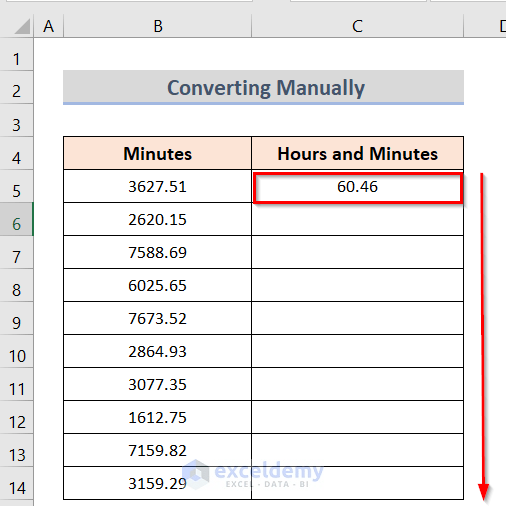Select row 7 header
Image resolution: width=506 pixels, height=506 pixels.
pos(16,252)
